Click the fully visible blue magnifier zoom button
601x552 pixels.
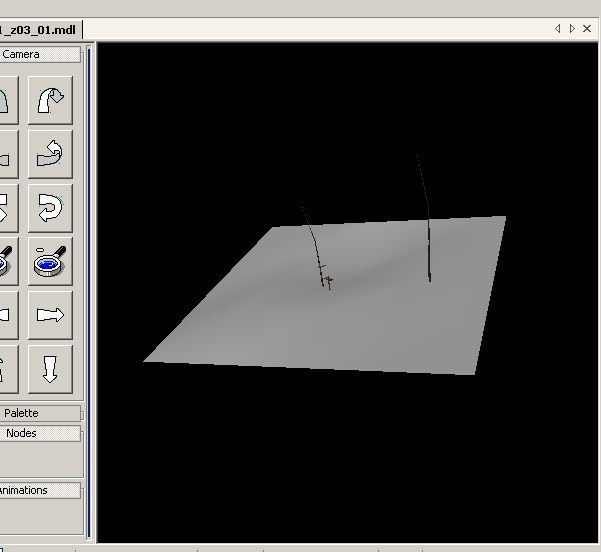(51, 261)
